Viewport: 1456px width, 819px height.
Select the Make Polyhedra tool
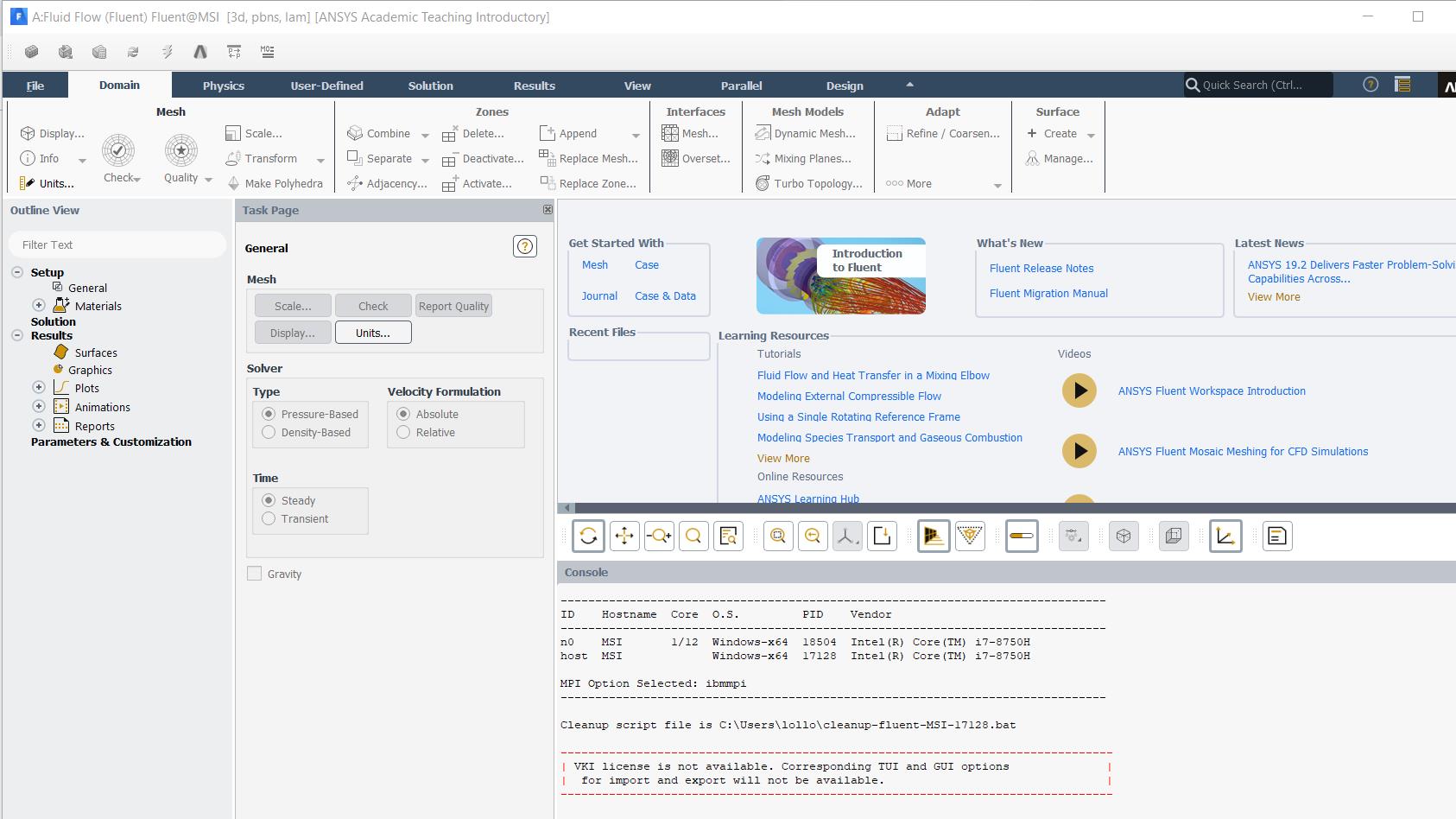tap(276, 183)
